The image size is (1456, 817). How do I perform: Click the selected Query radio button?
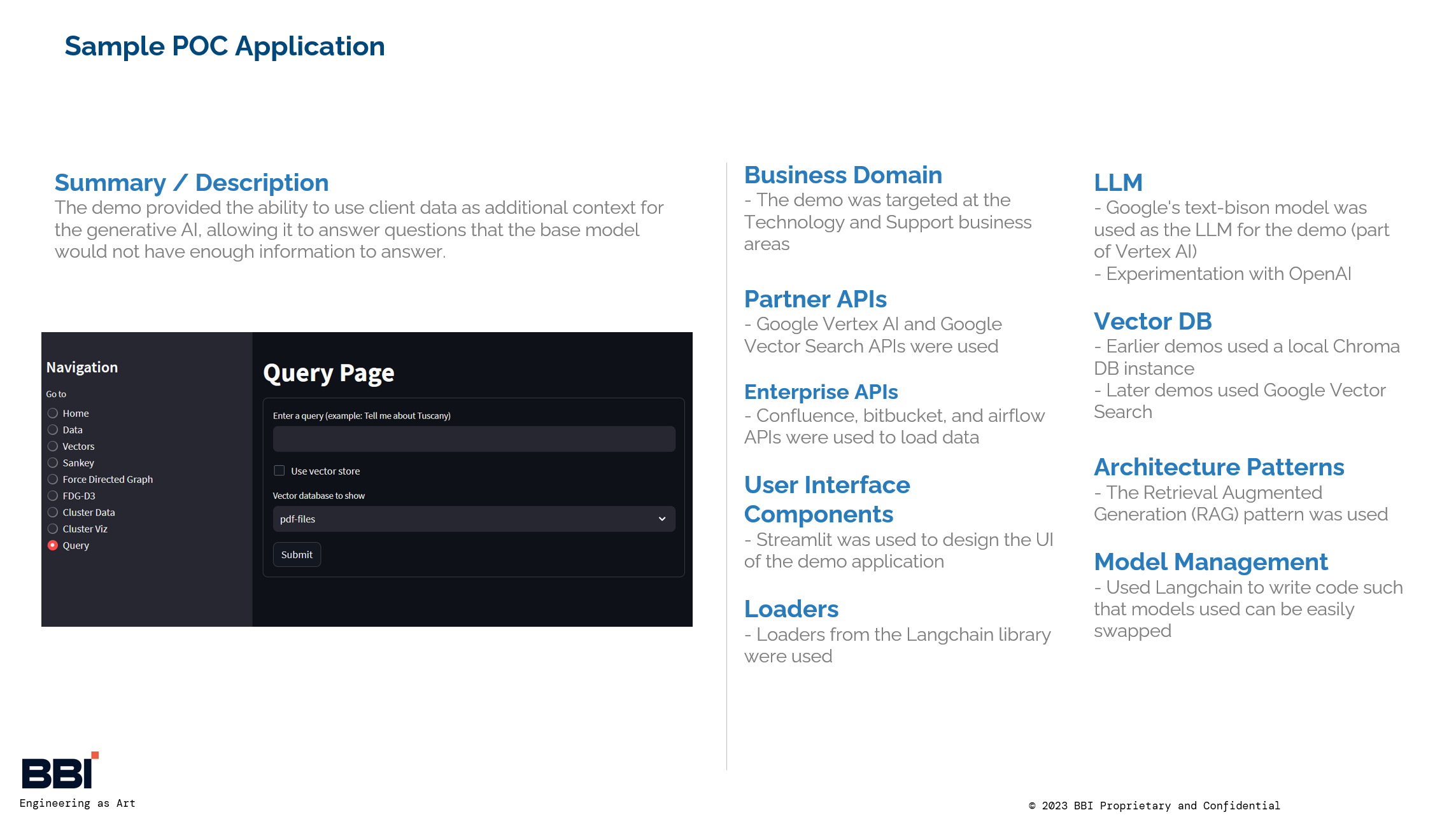coord(53,546)
